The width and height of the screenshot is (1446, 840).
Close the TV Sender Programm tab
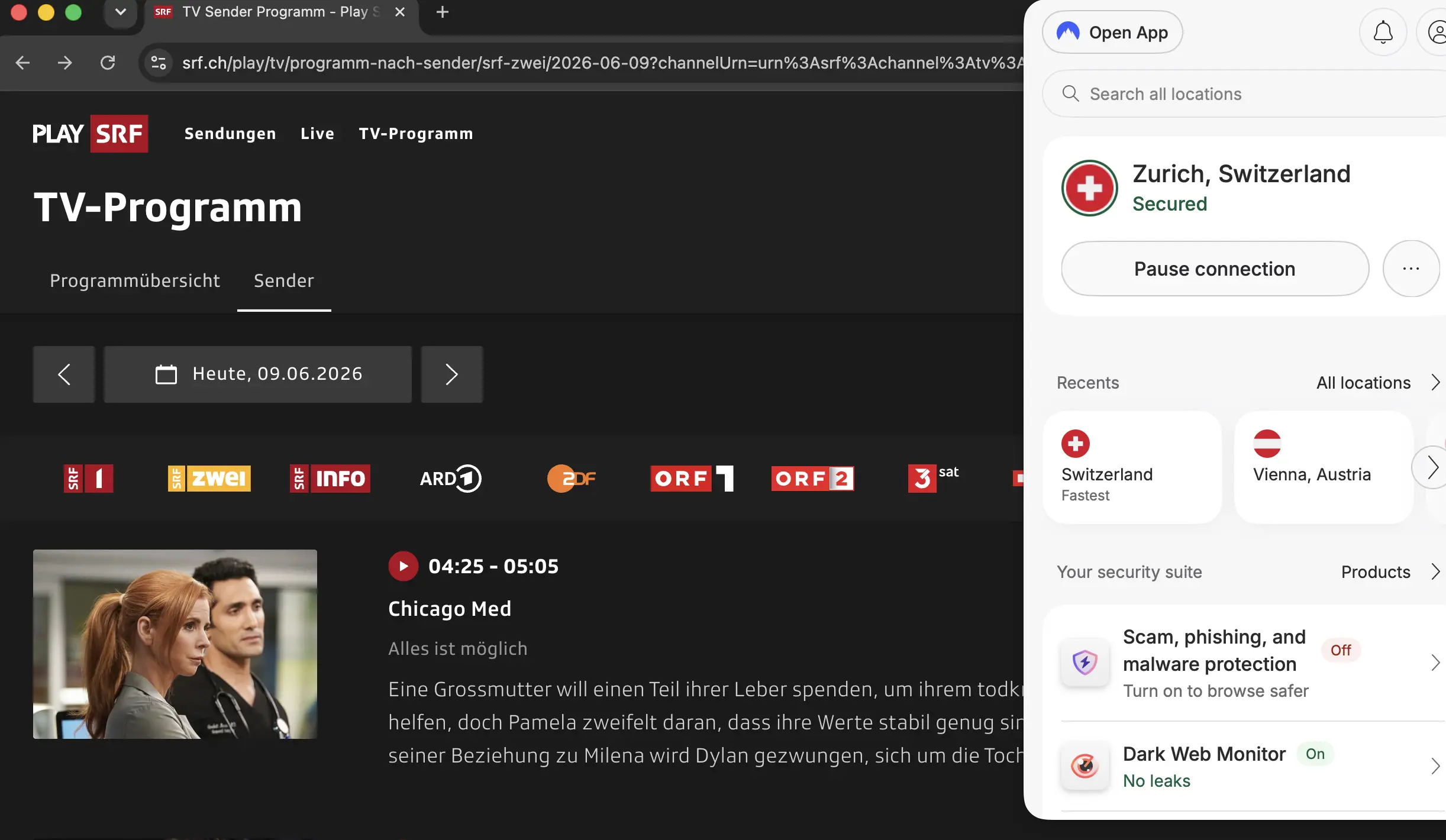400,12
